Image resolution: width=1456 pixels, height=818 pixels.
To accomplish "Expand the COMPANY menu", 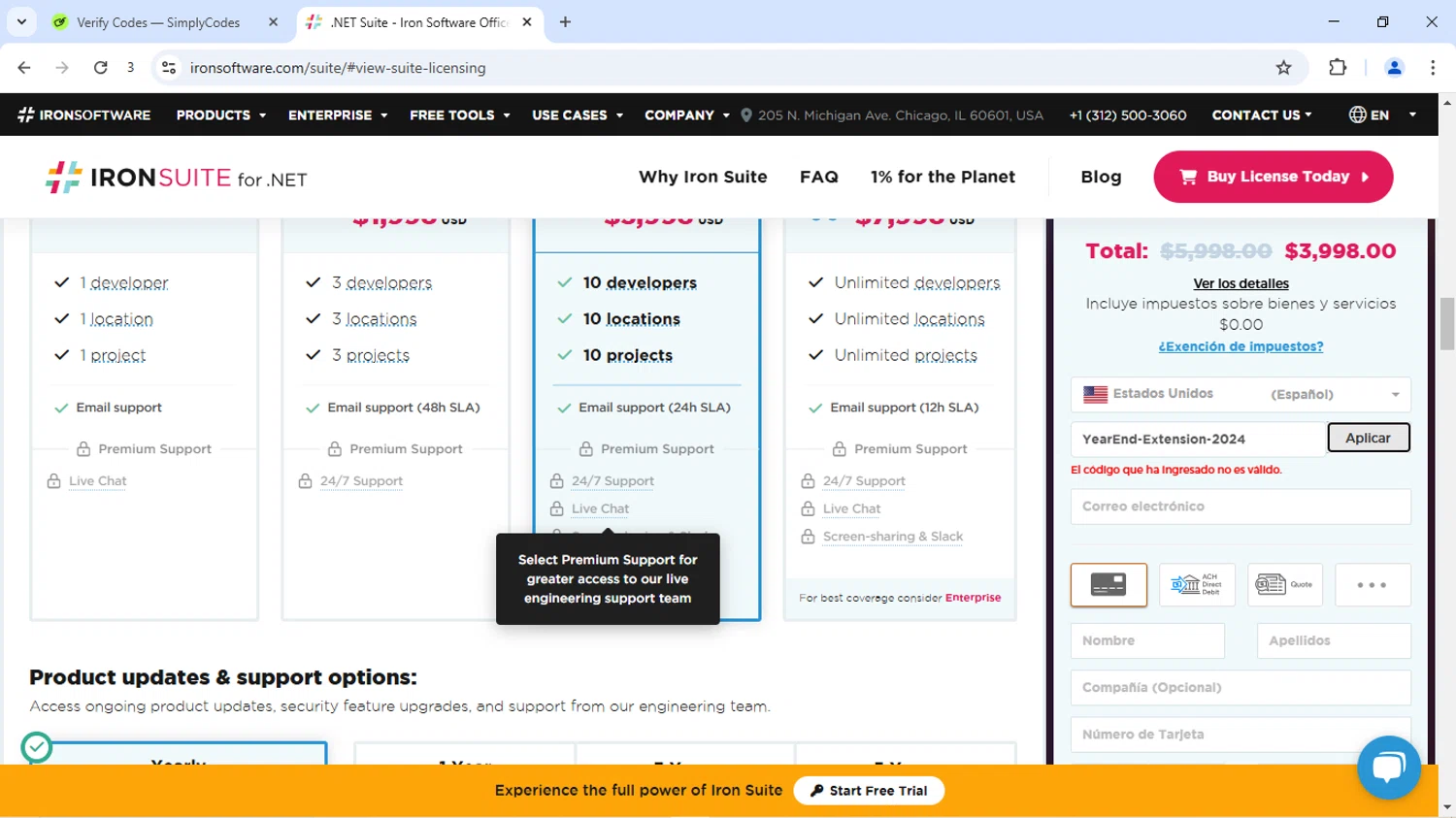I will pyautogui.click(x=686, y=115).
